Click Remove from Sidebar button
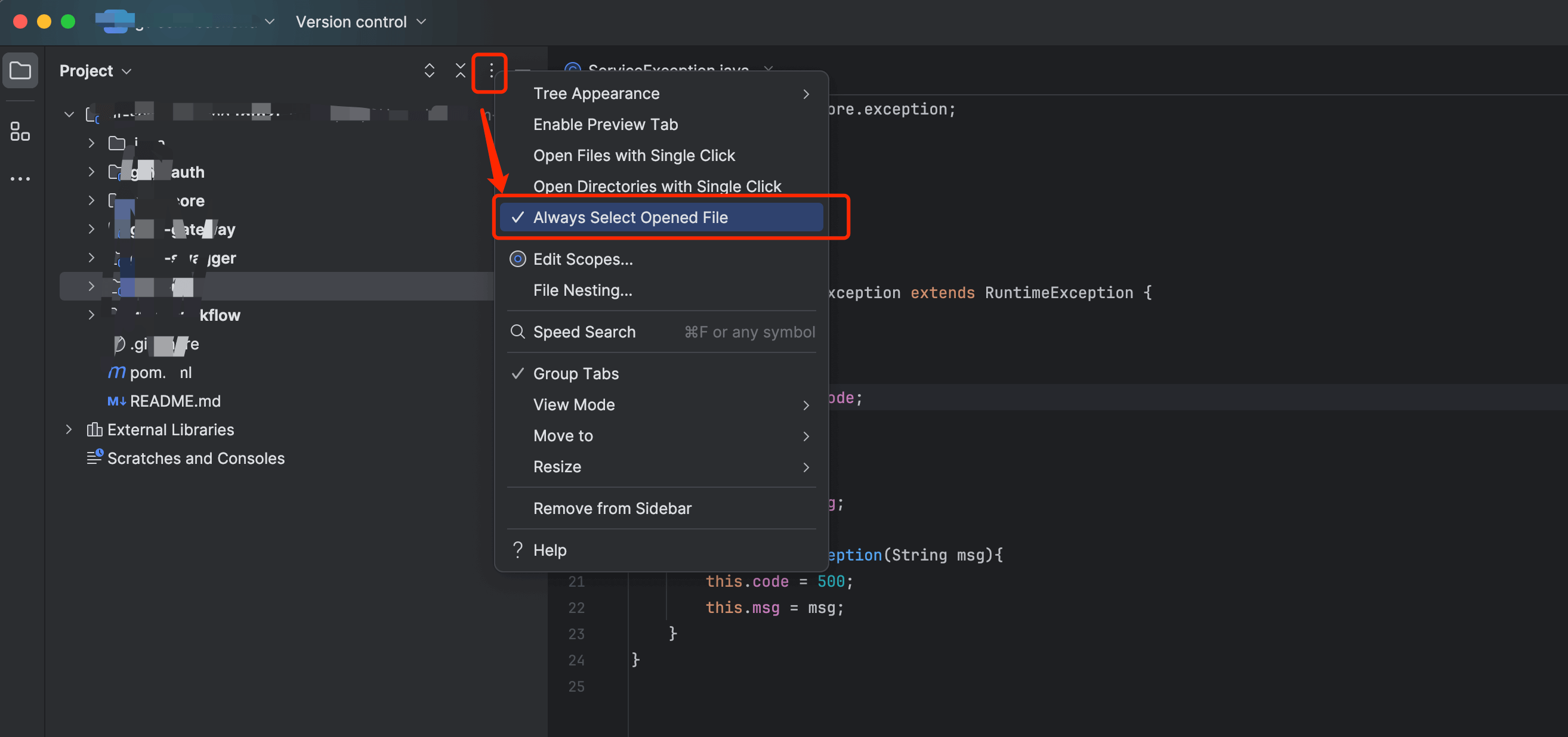The width and height of the screenshot is (1568, 737). point(612,507)
